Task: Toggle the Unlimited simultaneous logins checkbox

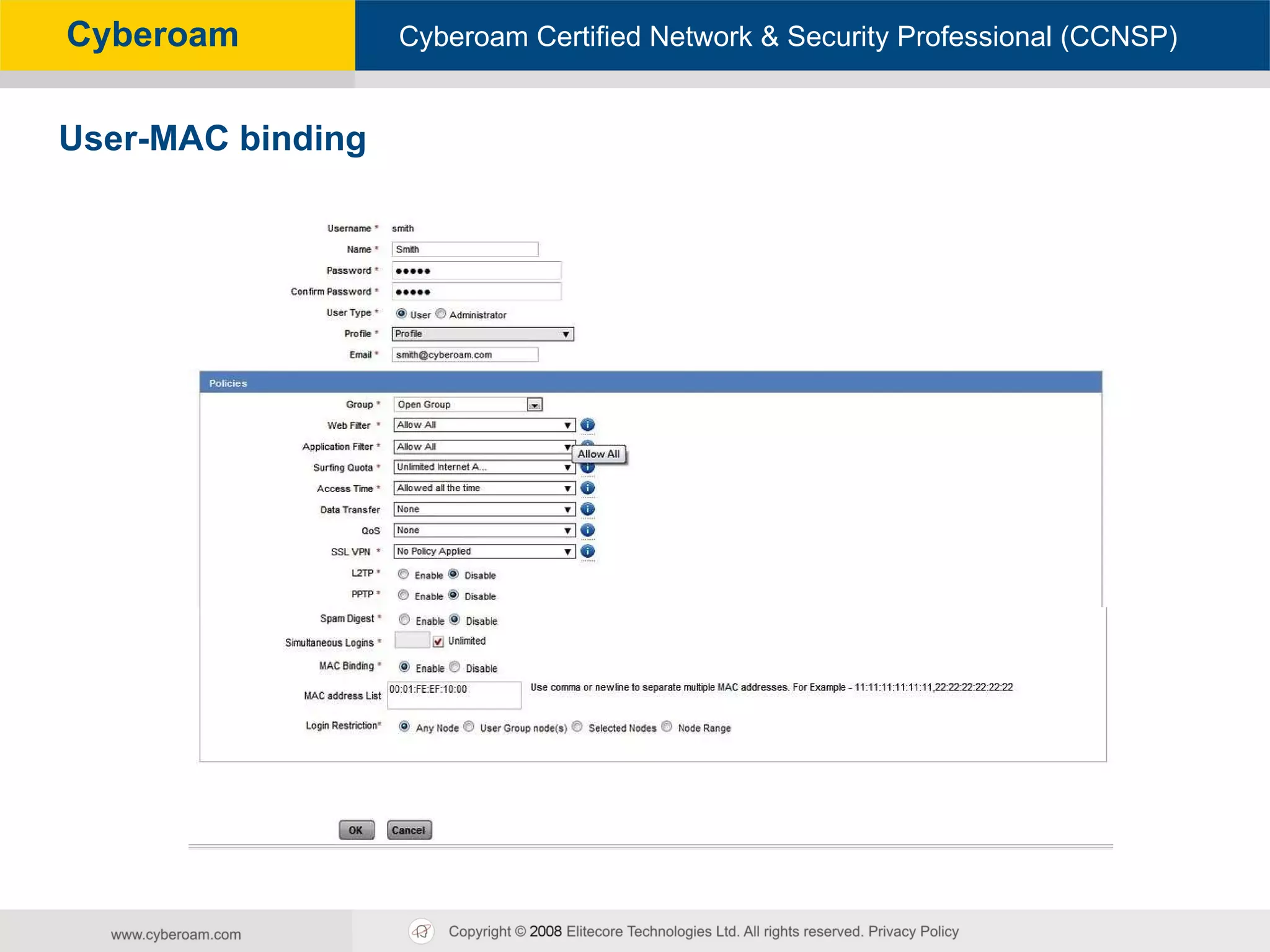Action: click(438, 641)
